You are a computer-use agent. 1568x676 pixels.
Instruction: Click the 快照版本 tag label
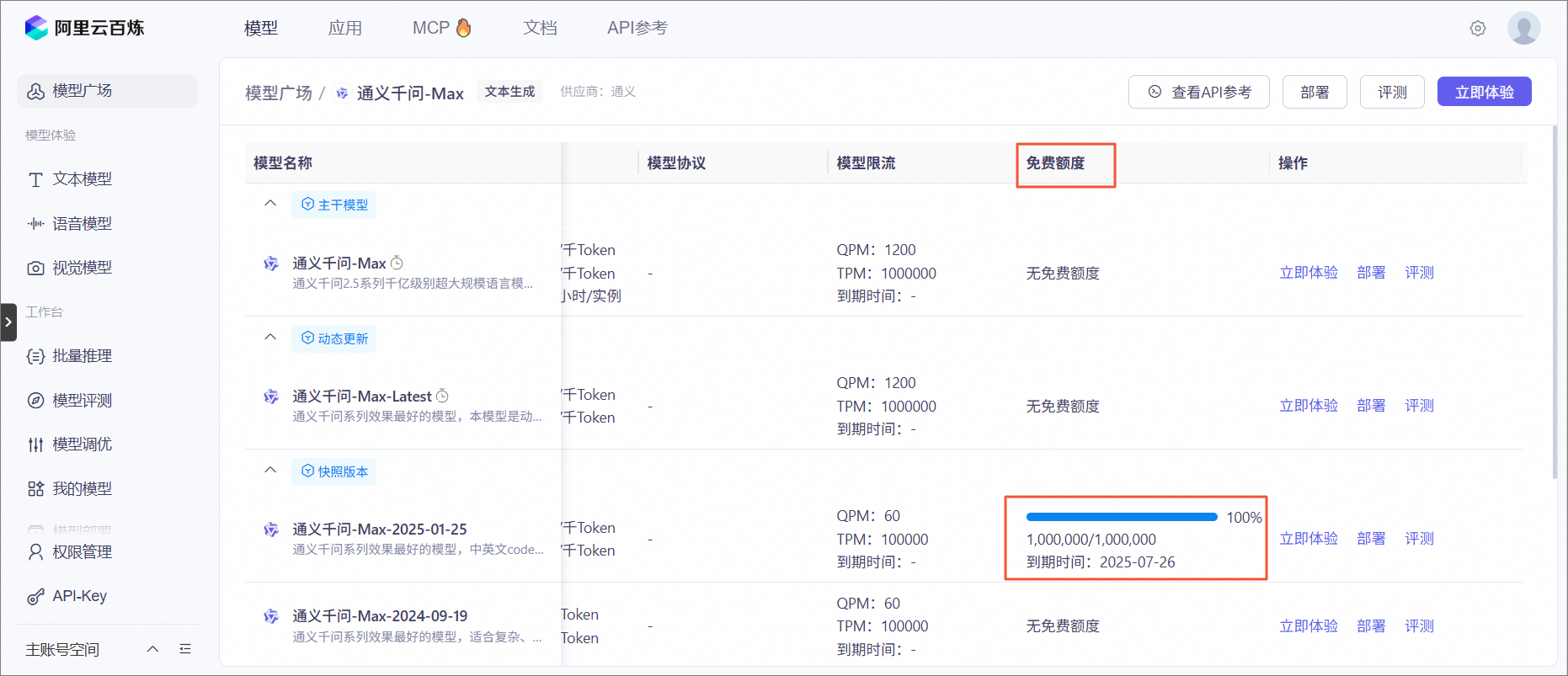point(334,471)
